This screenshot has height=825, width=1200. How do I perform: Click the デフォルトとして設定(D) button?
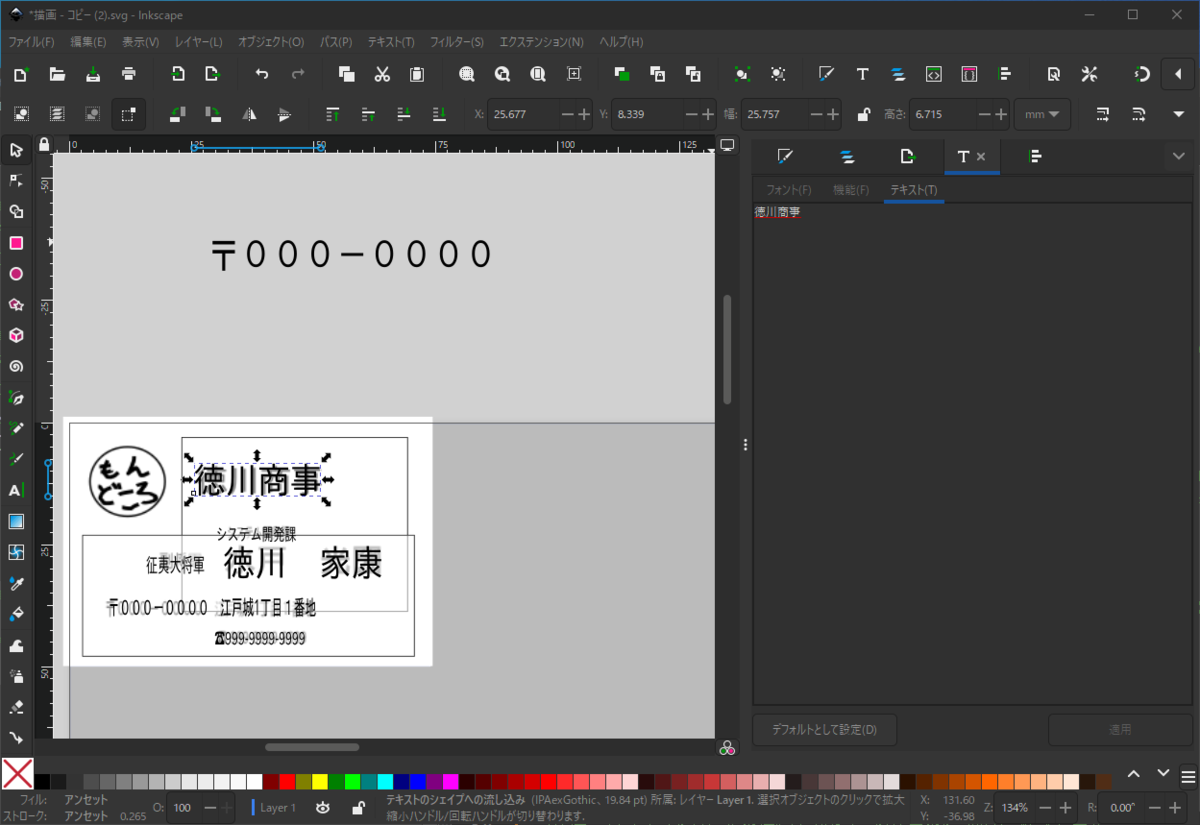(824, 729)
